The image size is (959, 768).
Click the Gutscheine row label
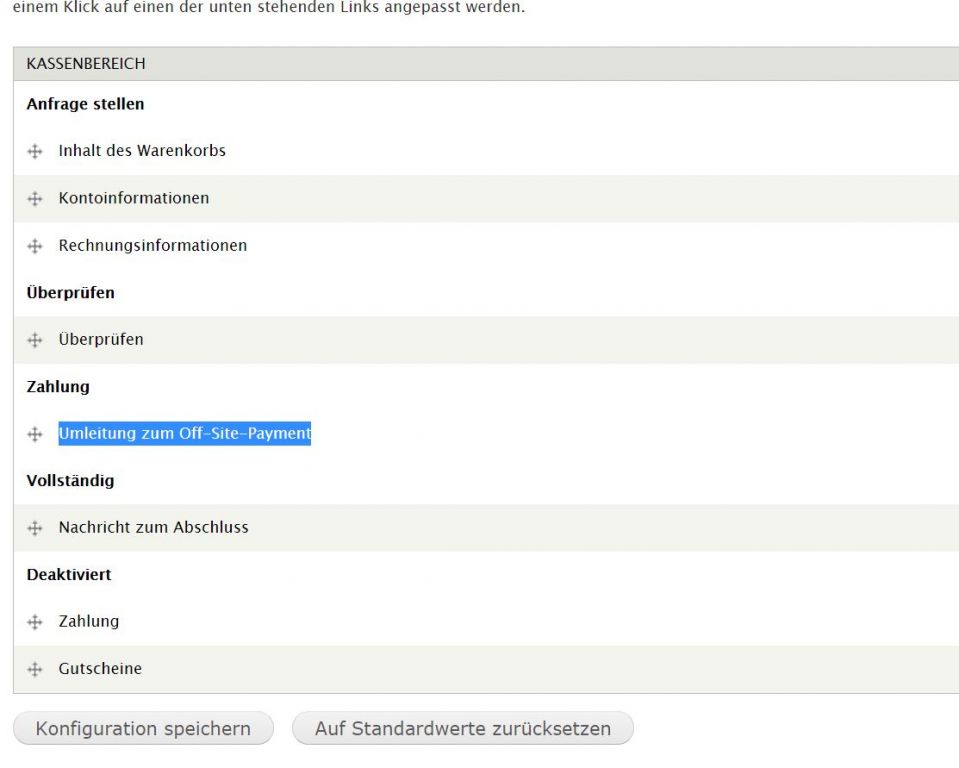[x=100, y=668]
